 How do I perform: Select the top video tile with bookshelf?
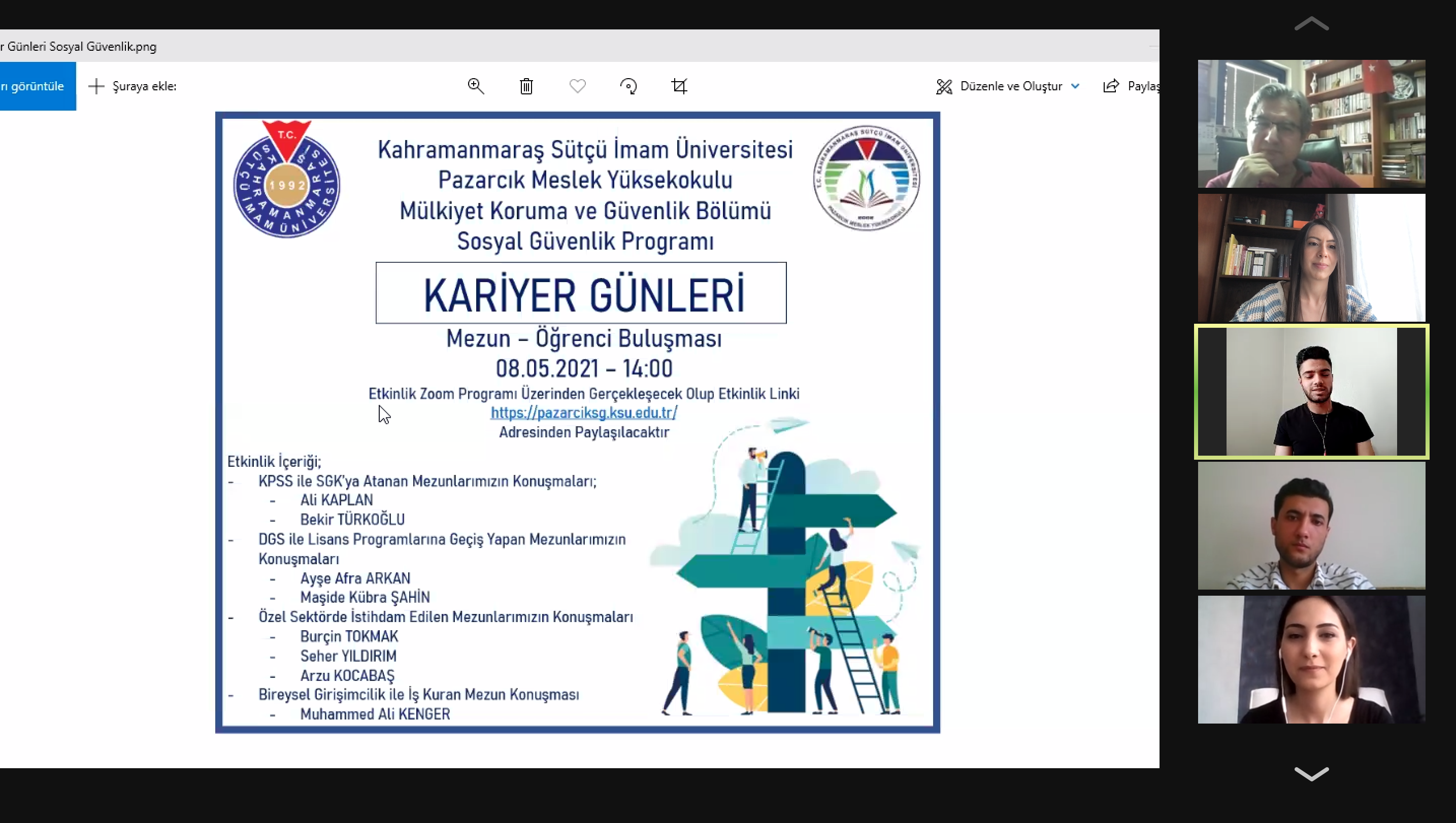pos(1311,123)
